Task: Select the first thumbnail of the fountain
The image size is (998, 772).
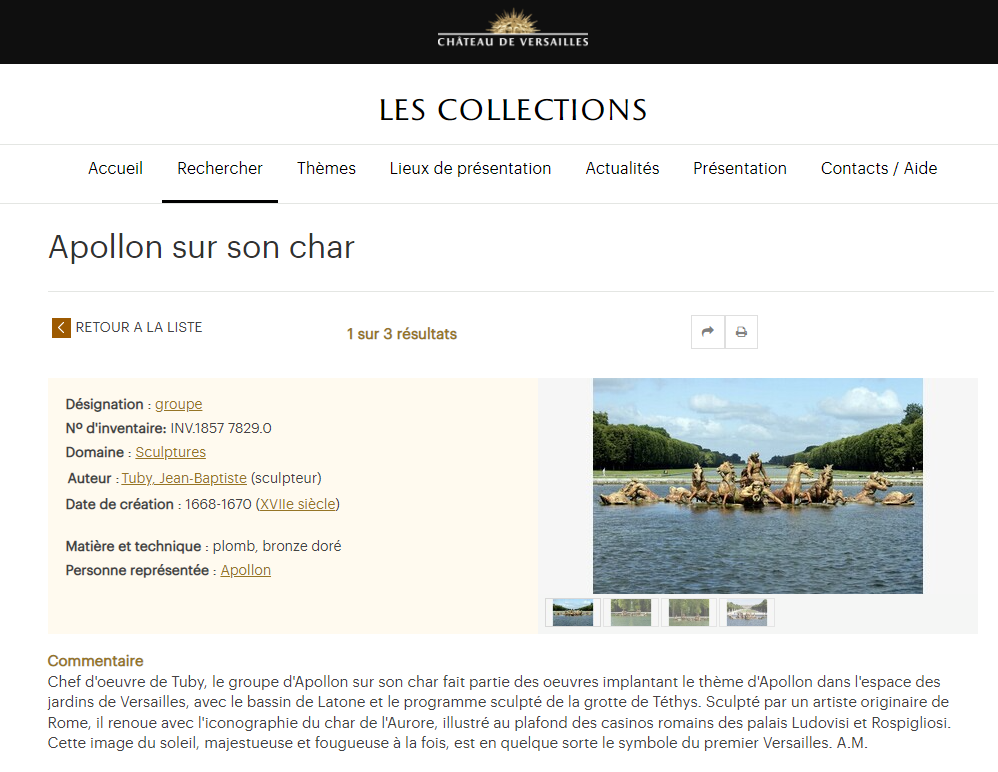Action: (x=573, y=612)
